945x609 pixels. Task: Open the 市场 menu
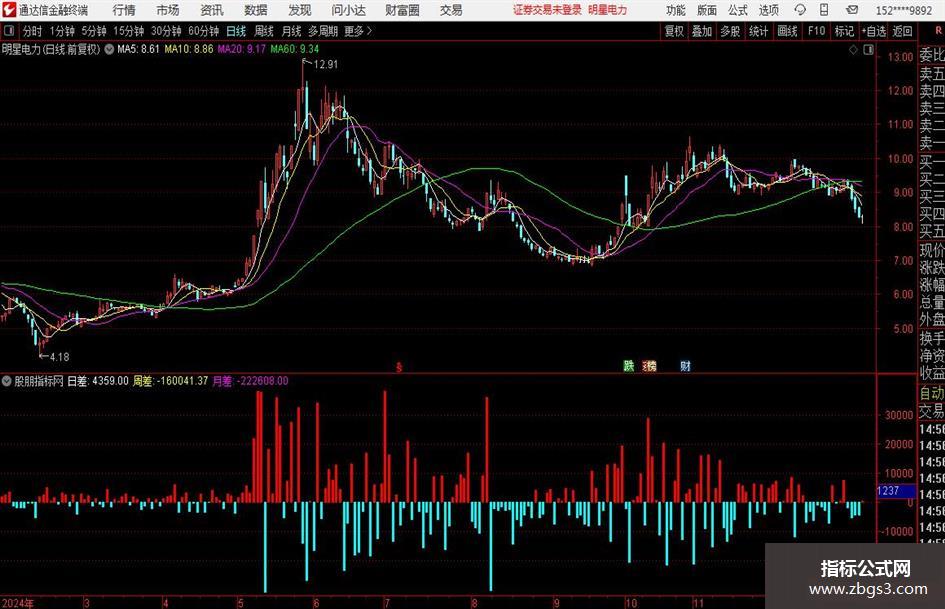coord(168,10)
